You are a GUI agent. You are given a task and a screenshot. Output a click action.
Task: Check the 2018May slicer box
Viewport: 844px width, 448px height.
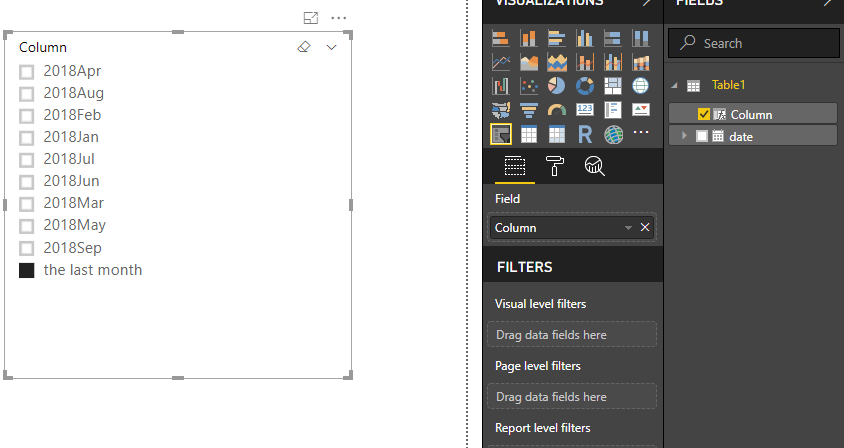coord(26,226)
